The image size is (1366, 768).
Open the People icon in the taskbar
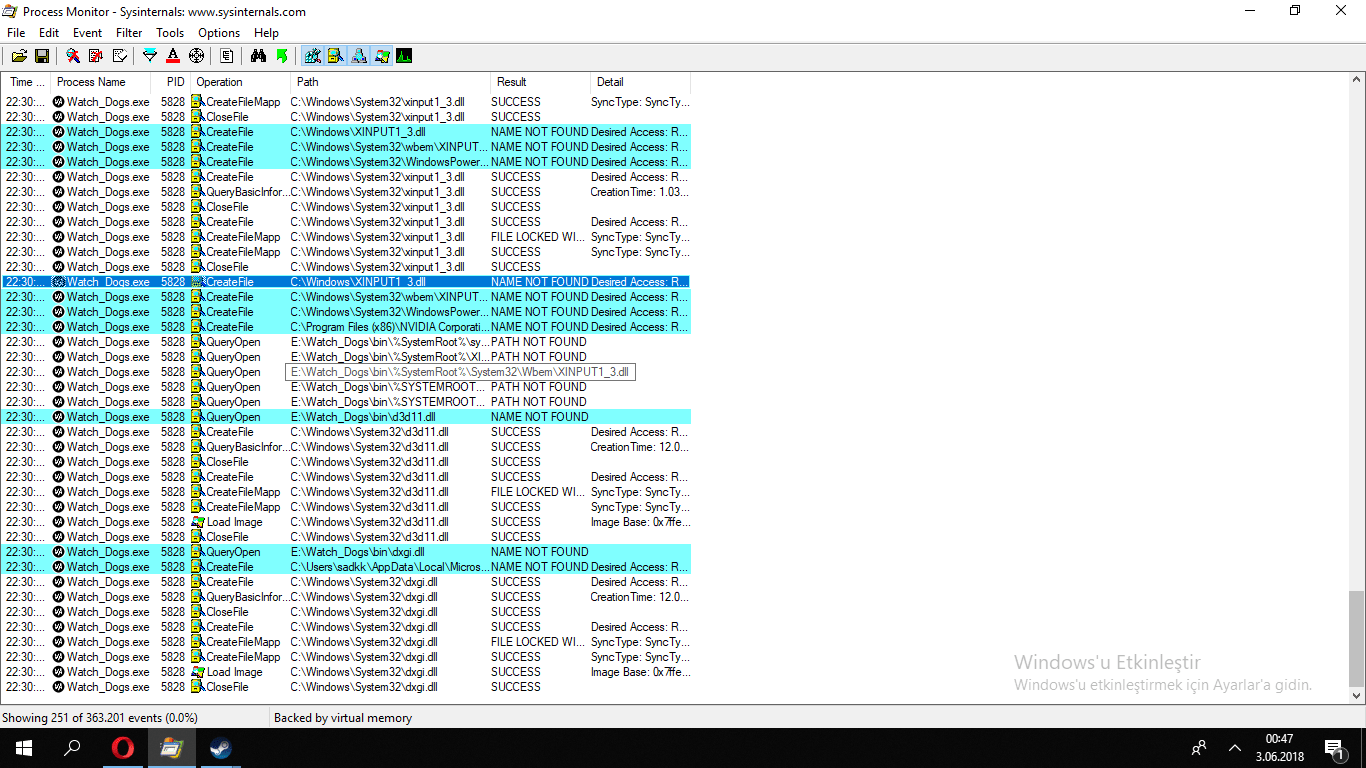pos(1199,748)
